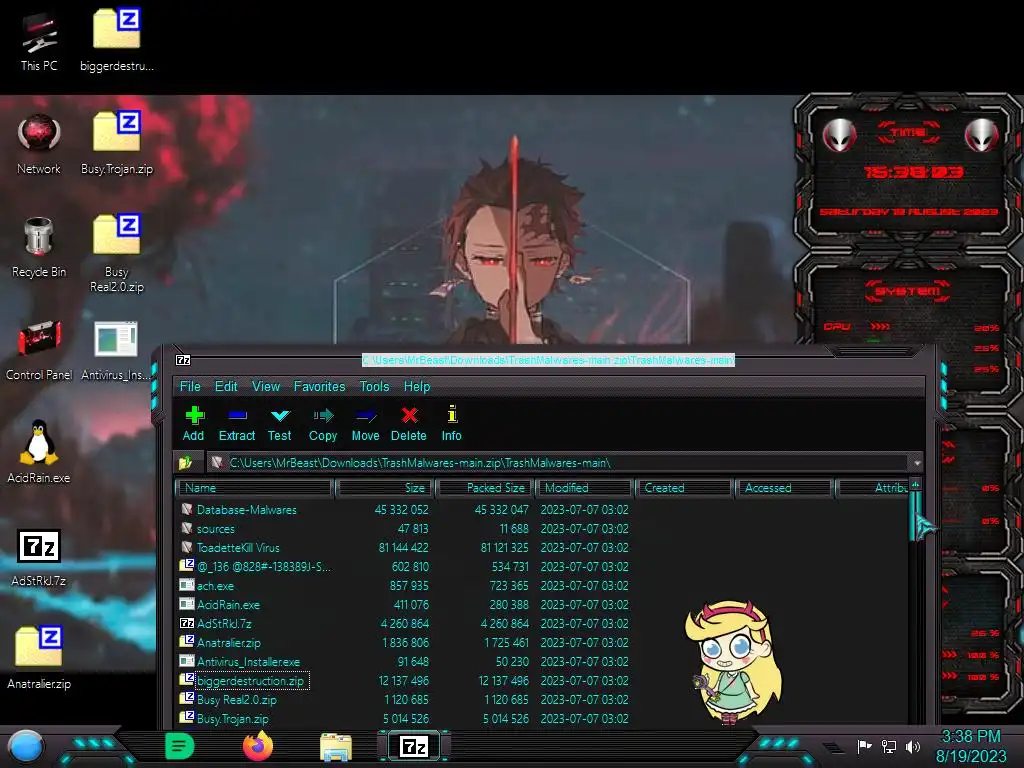Screen dimensions: 1024x768
Task: Open Control Panel desktop icon
Action: point(39,351)
